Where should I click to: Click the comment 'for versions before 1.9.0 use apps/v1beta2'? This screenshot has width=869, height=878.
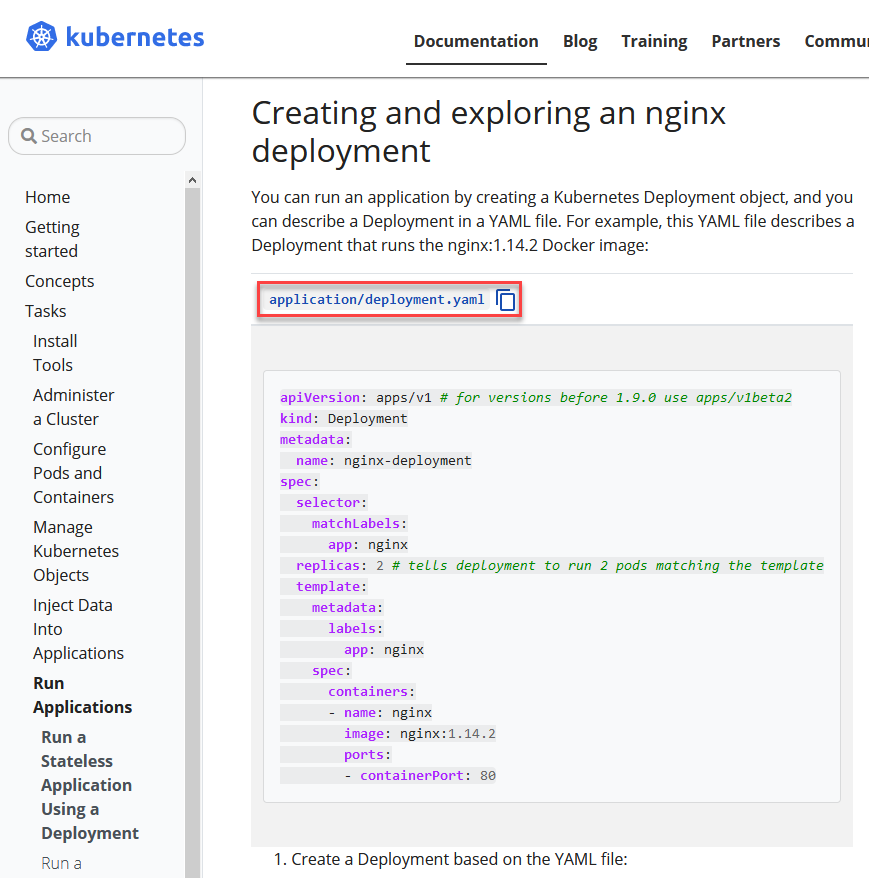click(616, 398)
